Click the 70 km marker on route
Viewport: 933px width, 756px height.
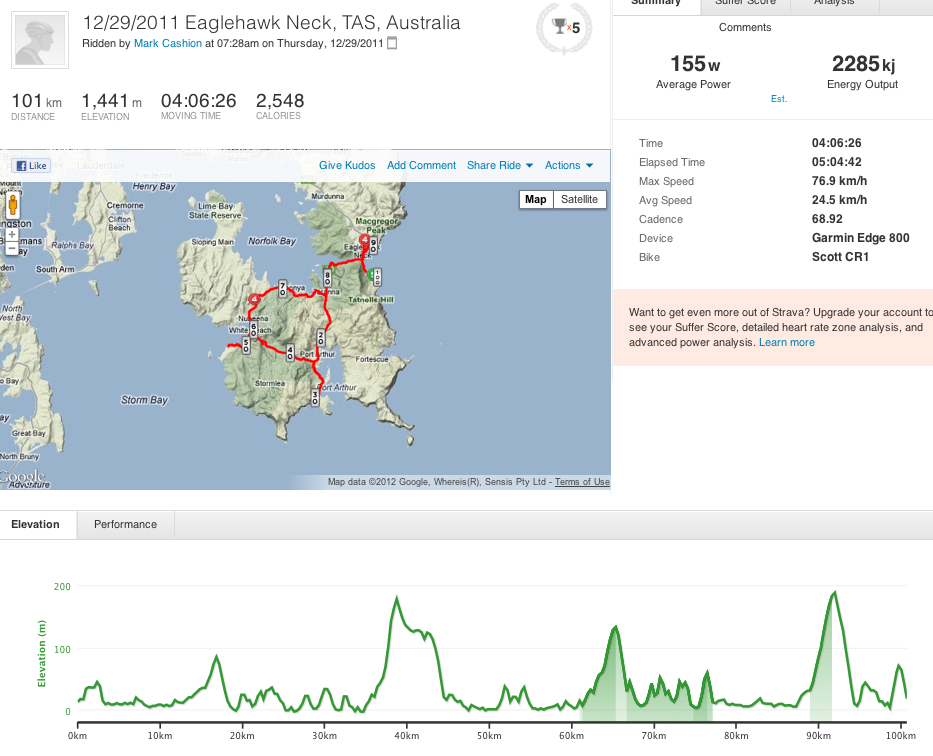point(283,289)
